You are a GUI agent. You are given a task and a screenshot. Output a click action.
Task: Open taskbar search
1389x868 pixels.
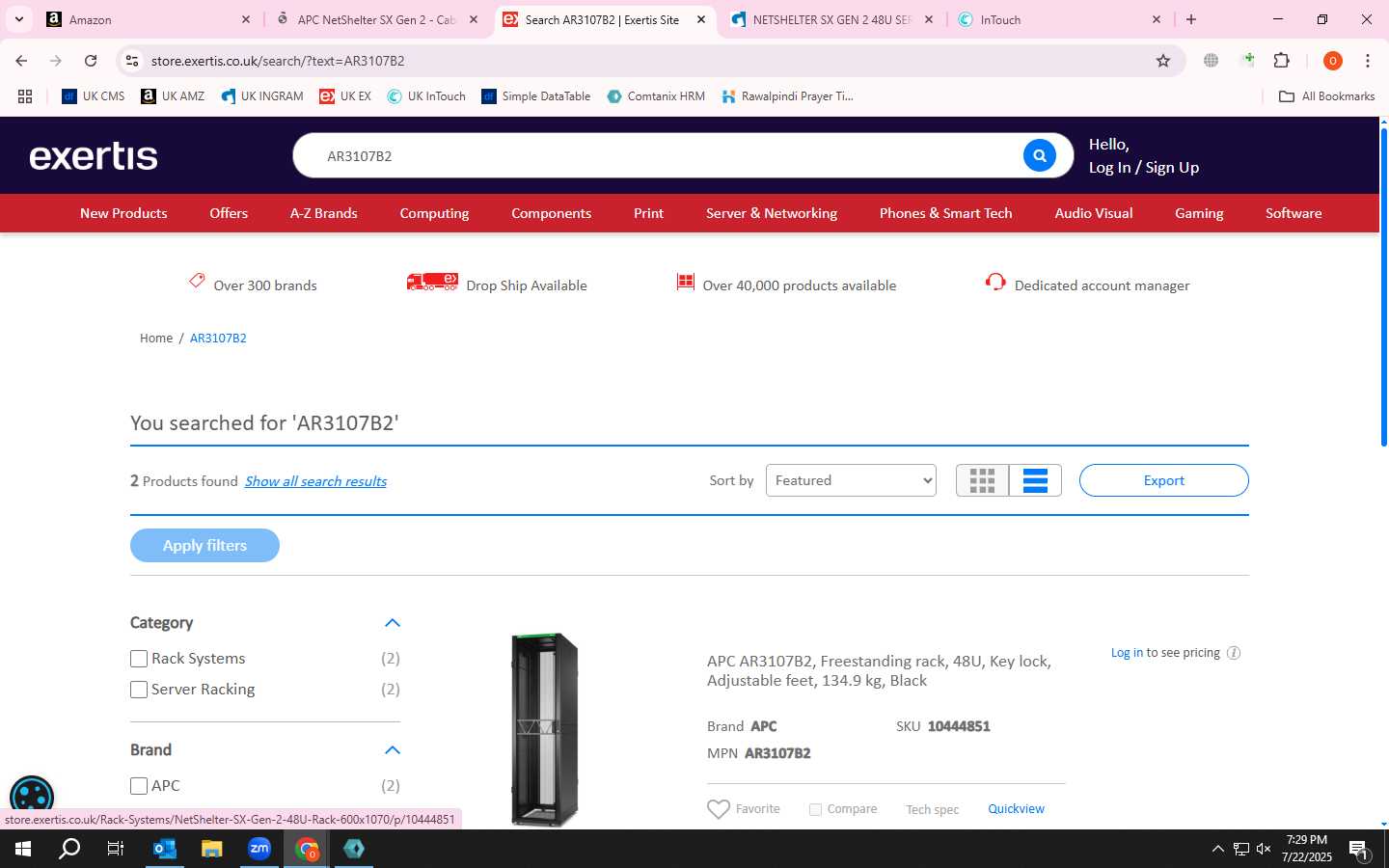click(69, 849)
